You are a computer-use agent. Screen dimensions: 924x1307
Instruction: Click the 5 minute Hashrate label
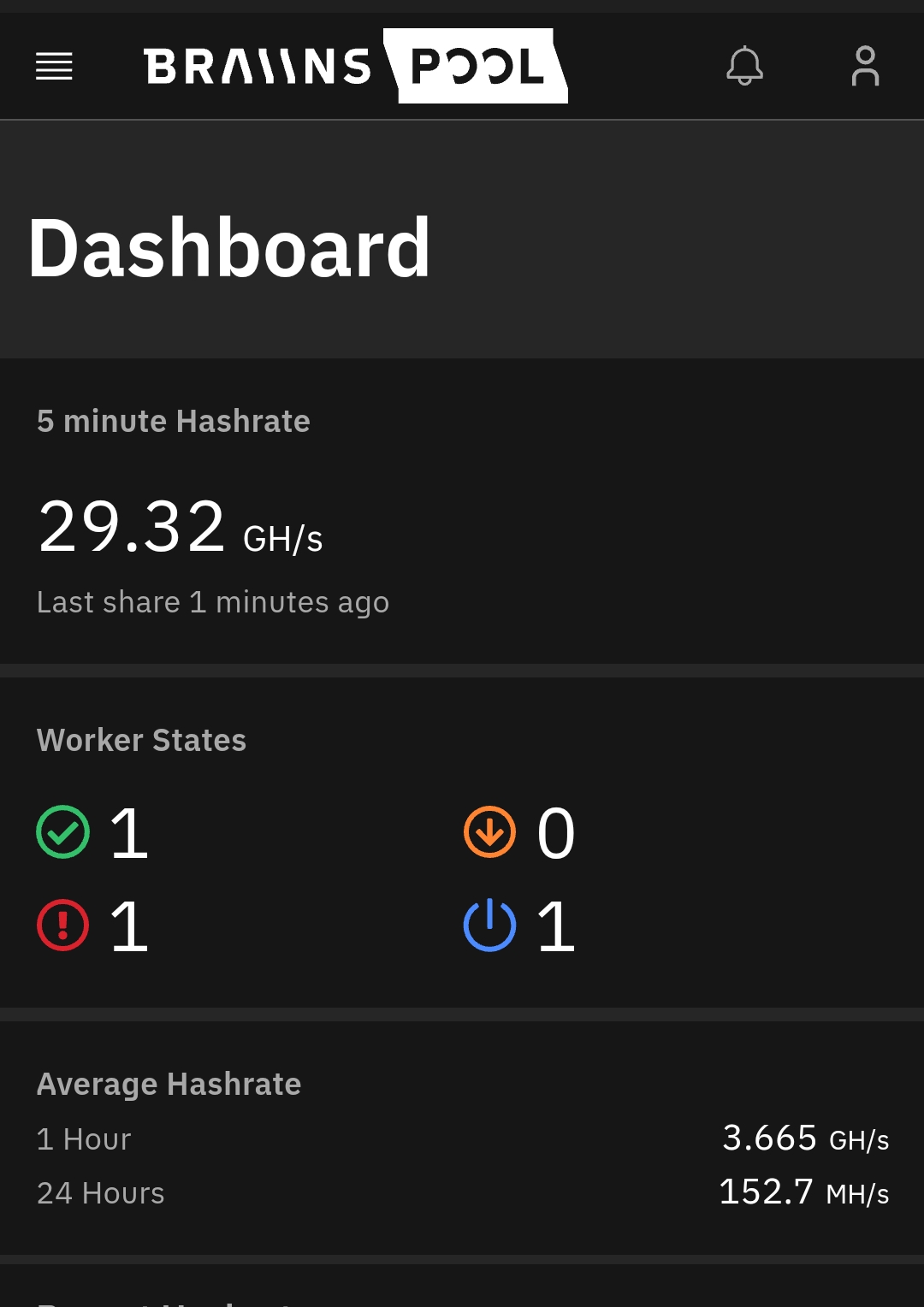[174, 422]
